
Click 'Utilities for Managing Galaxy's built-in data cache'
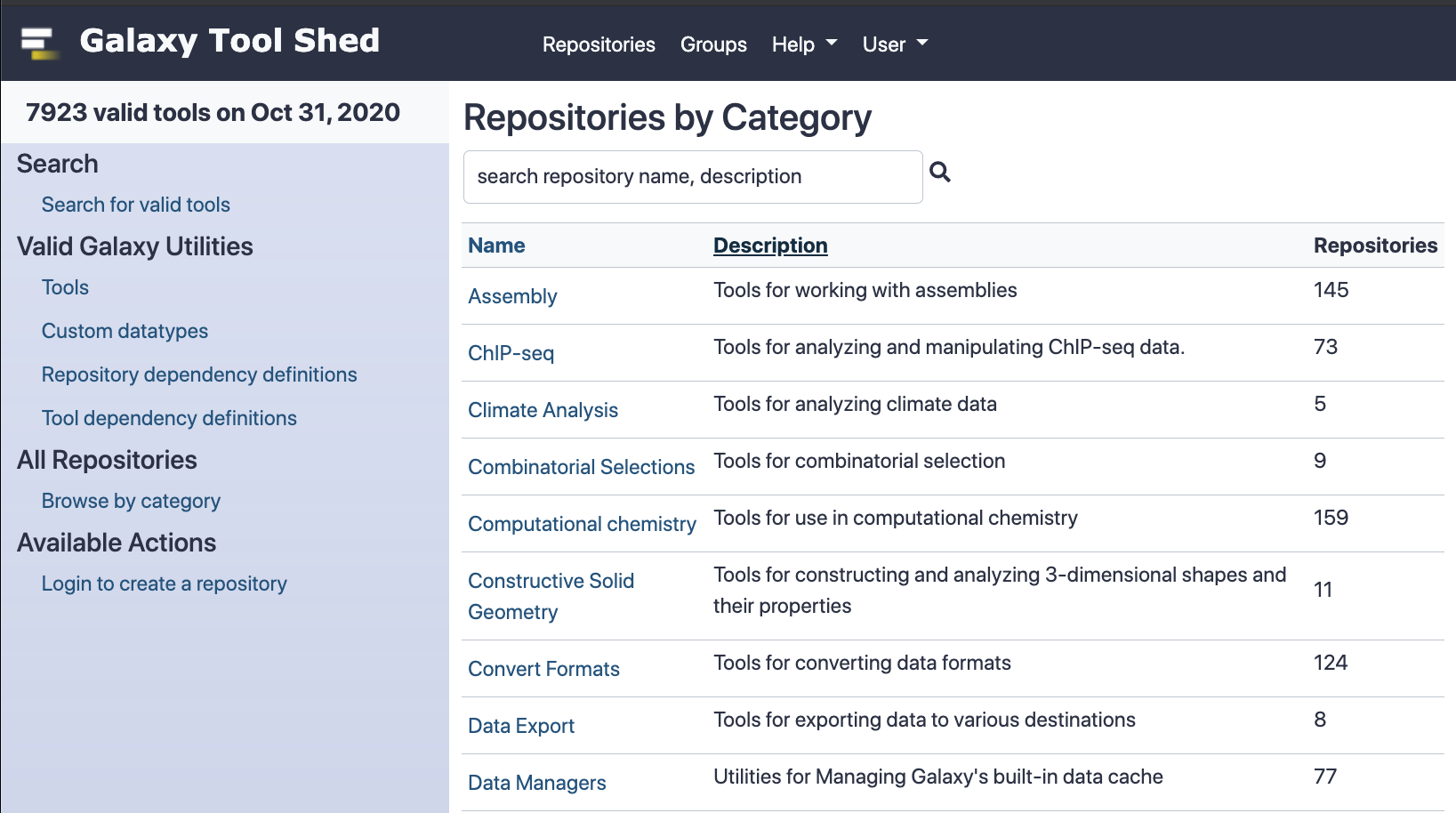[x=937, y=777]
